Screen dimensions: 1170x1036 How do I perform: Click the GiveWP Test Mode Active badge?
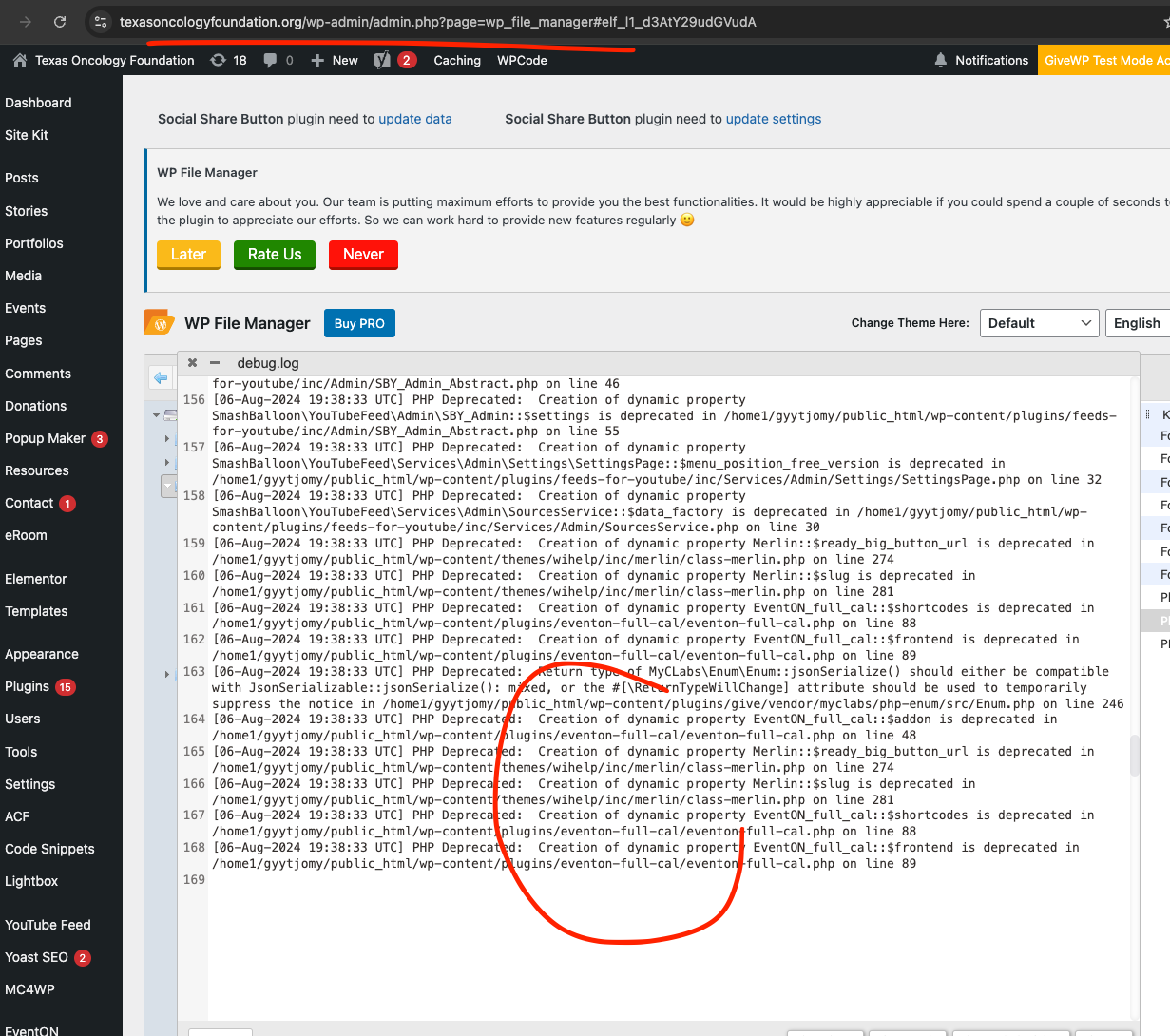1103,60
